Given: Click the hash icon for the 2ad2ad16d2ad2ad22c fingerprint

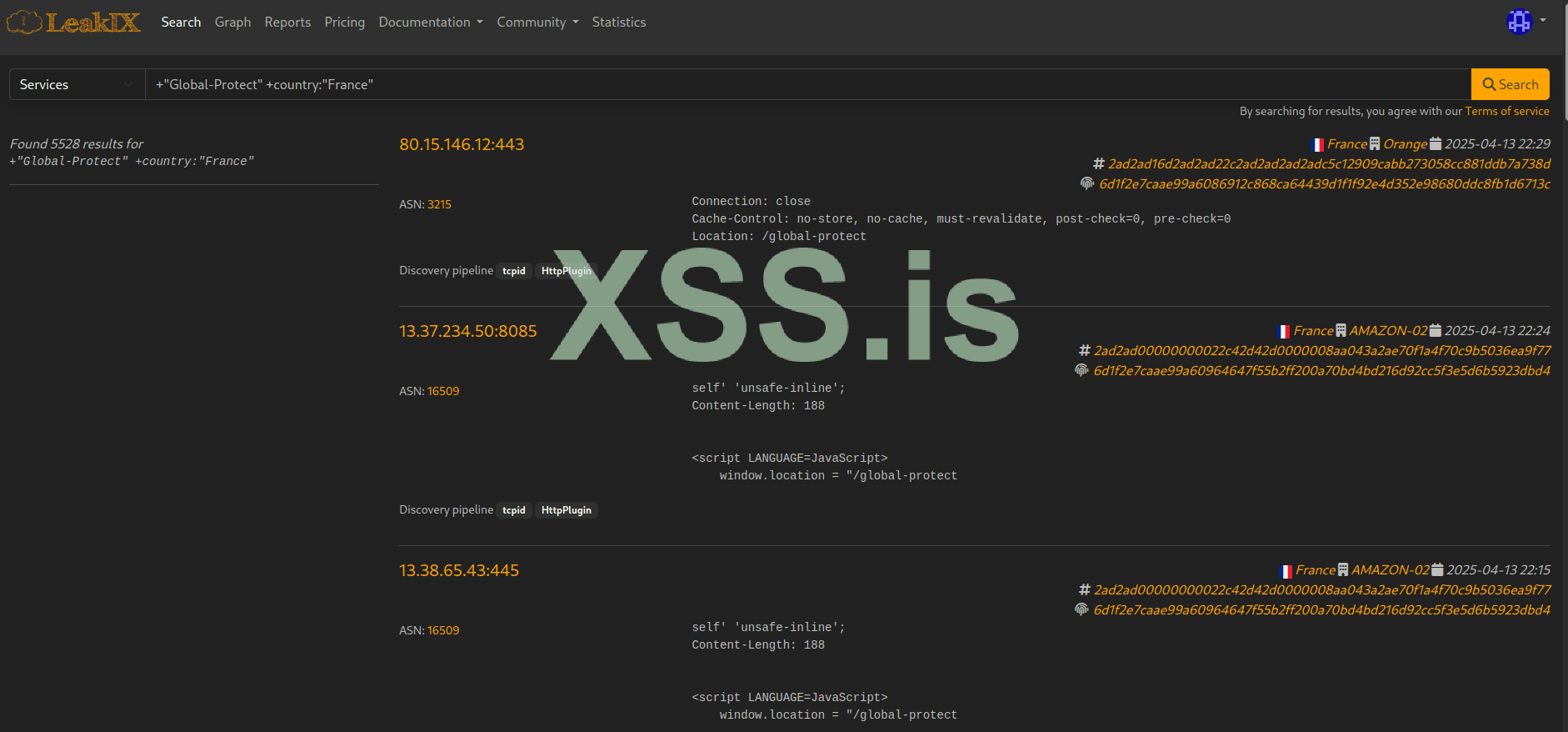Looking at the screenshot, I should pos(1099,163).
